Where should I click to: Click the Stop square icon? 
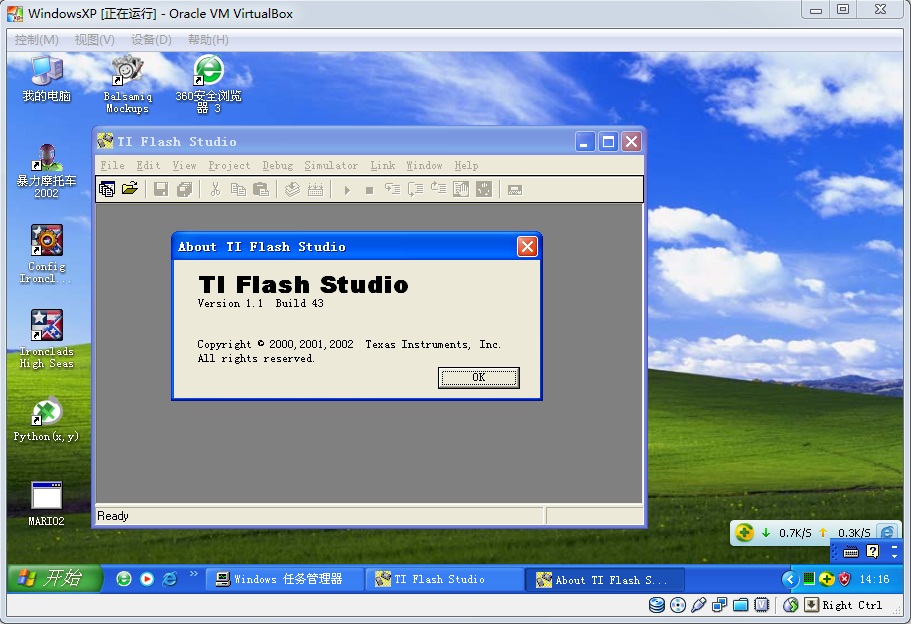[369, 190]
